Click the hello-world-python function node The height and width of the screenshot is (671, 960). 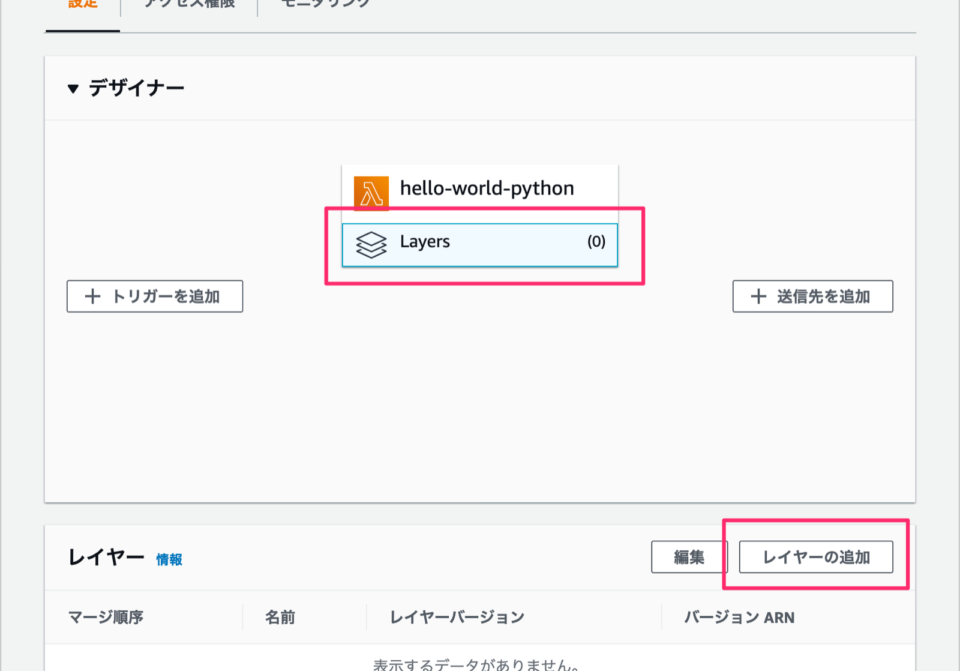coord(479,187)
